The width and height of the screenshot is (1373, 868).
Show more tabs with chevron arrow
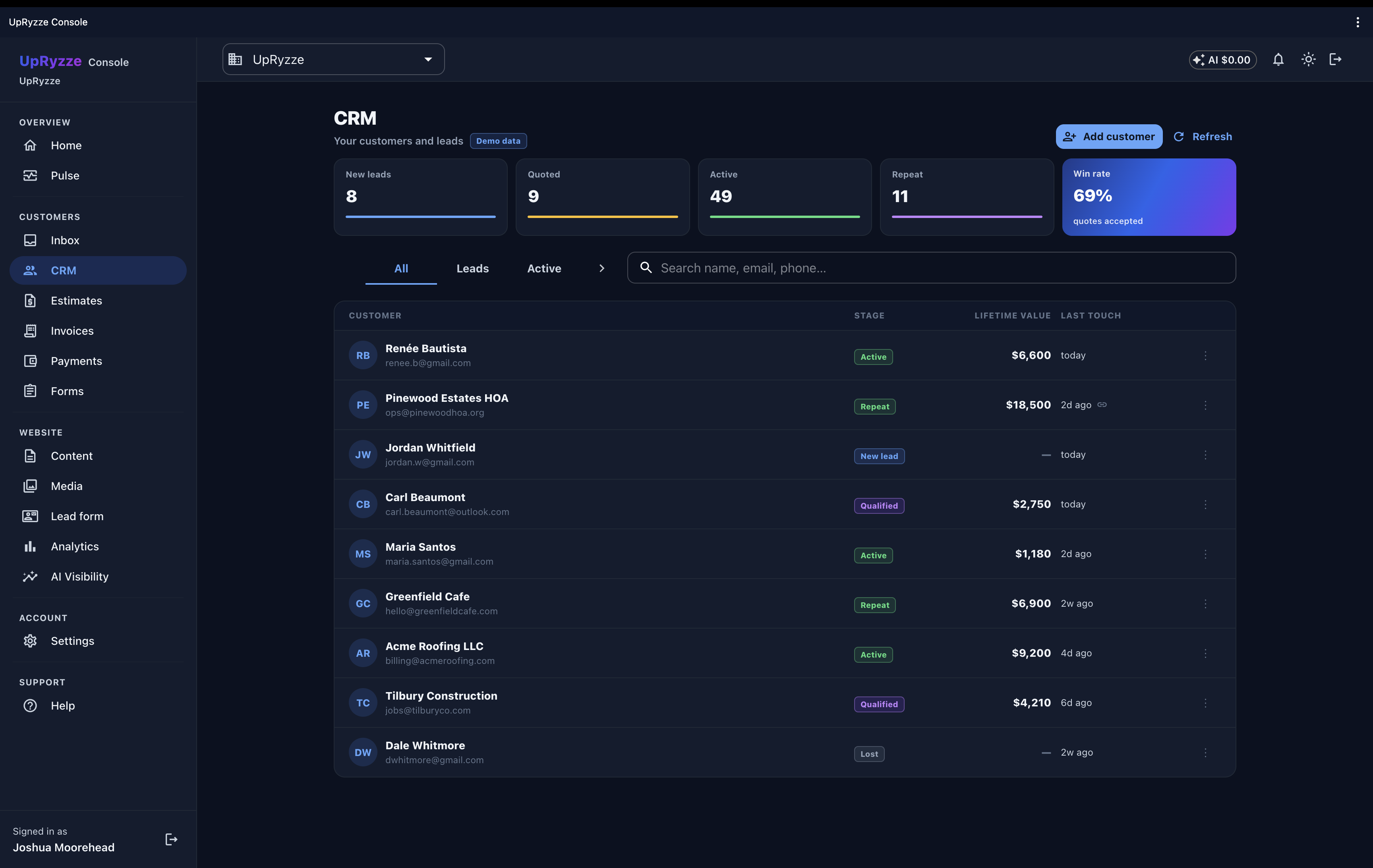[x=601, y=268]
